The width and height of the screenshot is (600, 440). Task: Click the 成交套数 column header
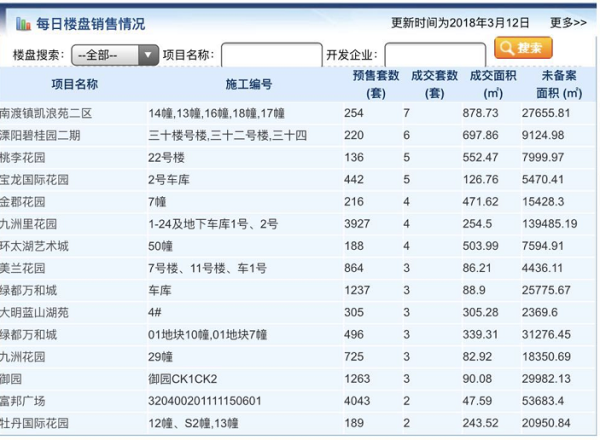(x=434, y=84)
